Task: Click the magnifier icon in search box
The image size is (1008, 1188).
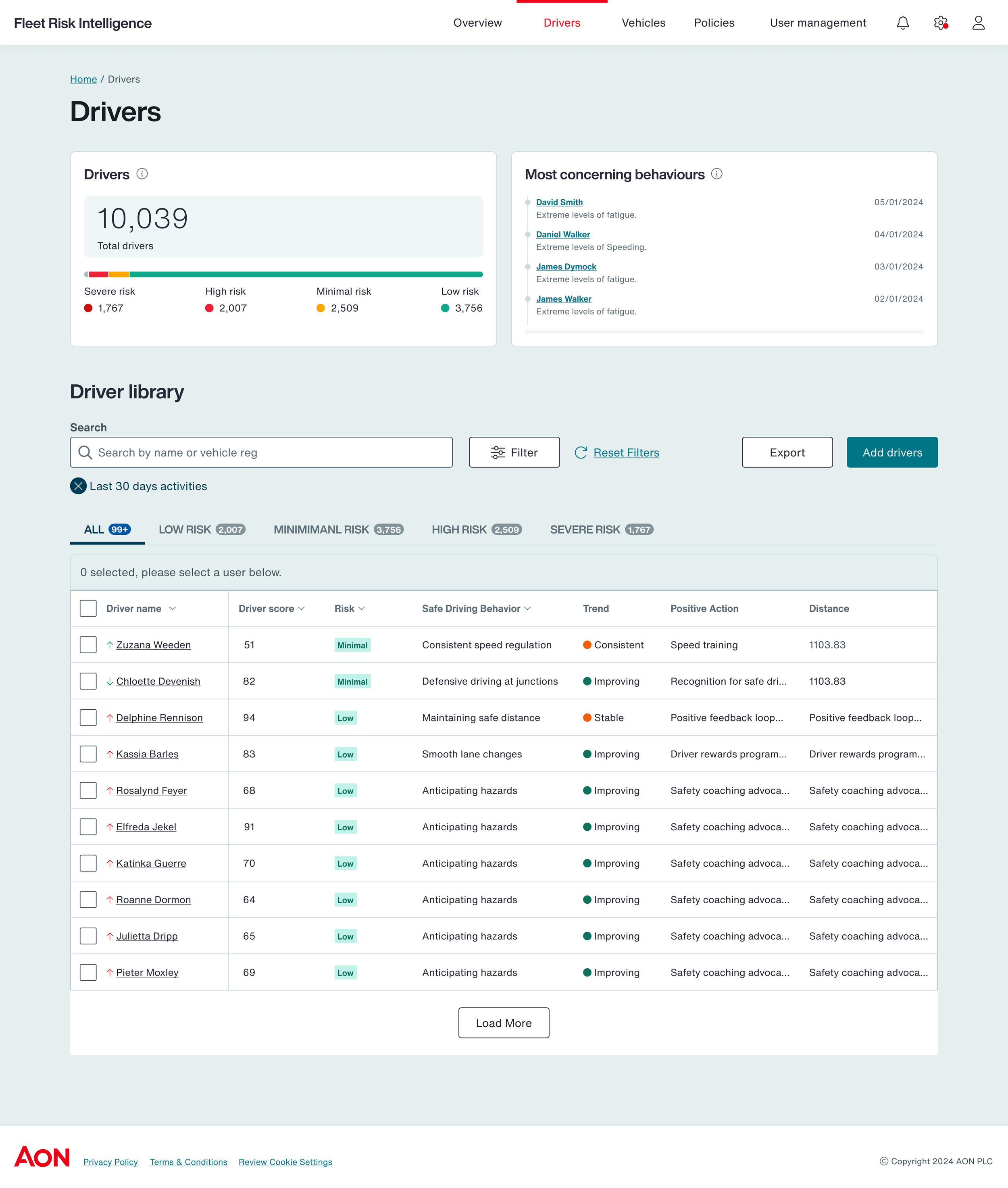Action: (x=85, y=452)
